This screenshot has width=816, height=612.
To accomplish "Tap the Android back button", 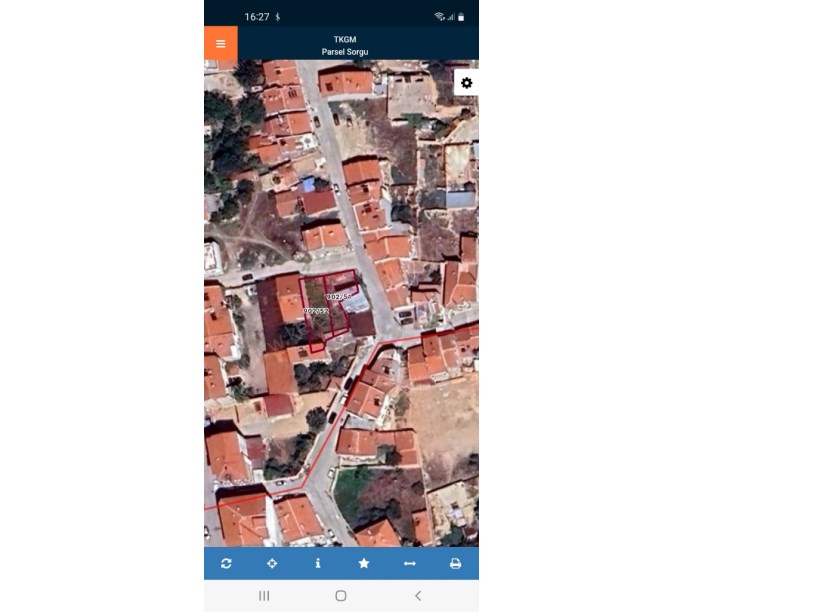I will [x=417, y=596].
